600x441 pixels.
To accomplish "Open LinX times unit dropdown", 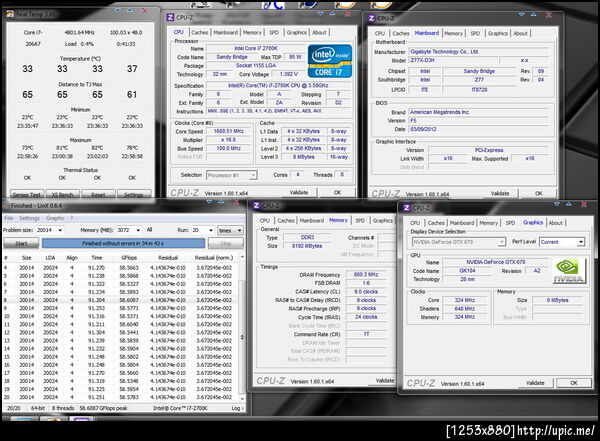I will [x=230, y=230].
